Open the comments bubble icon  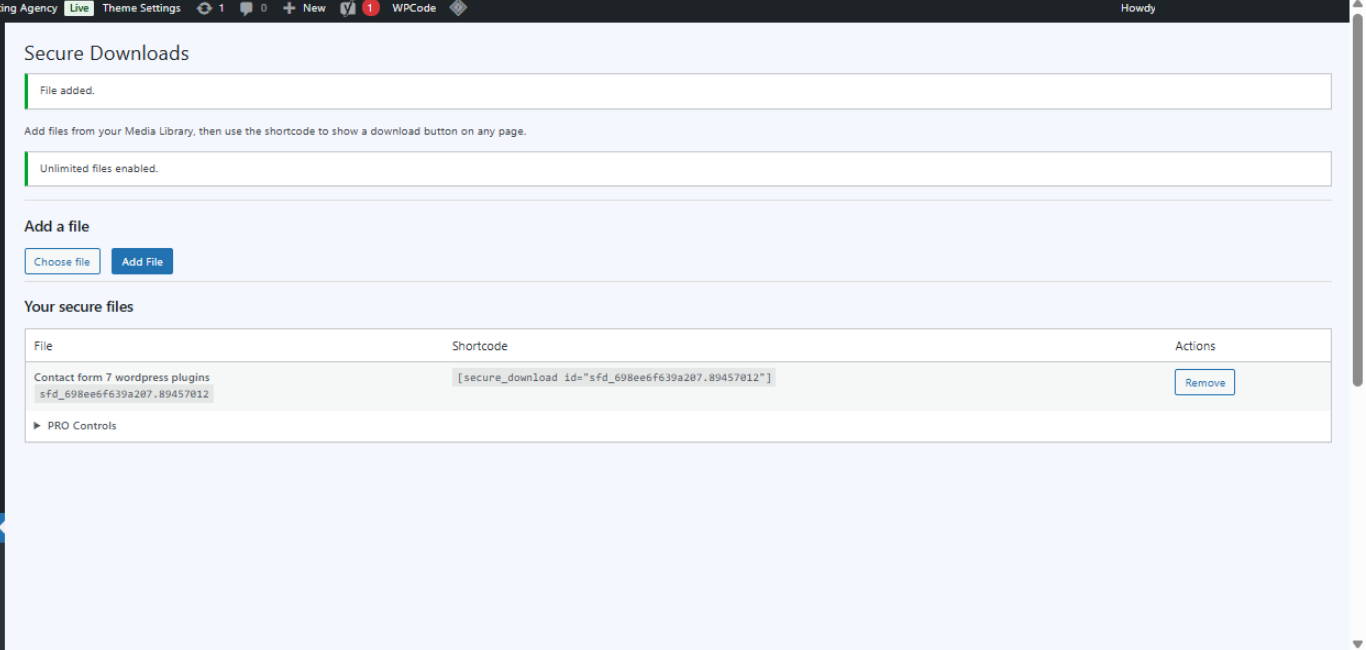click(246, 8)
